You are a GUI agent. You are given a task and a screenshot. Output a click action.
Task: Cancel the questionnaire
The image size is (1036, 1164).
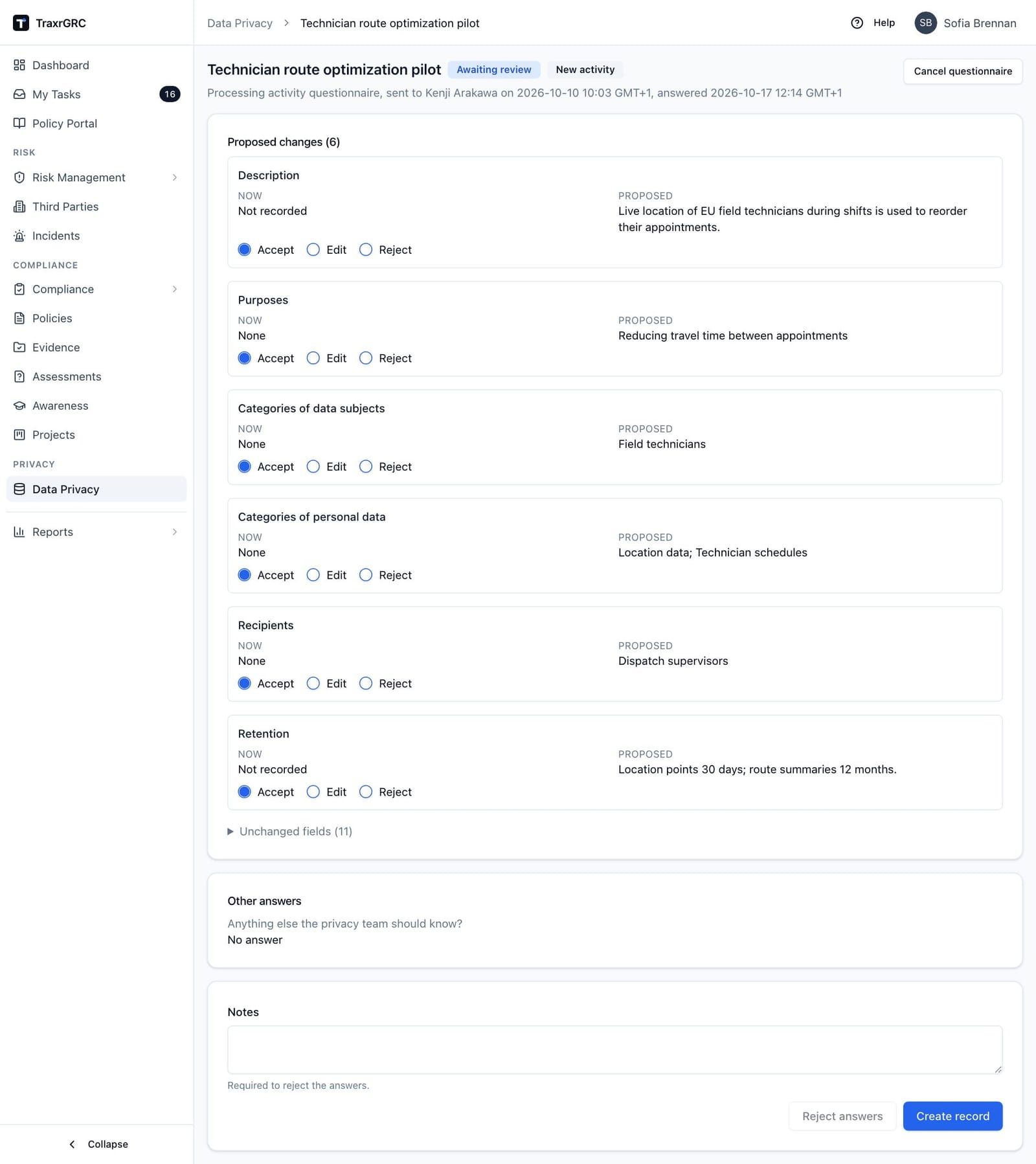pyautogui.click(x=962, y=71)
